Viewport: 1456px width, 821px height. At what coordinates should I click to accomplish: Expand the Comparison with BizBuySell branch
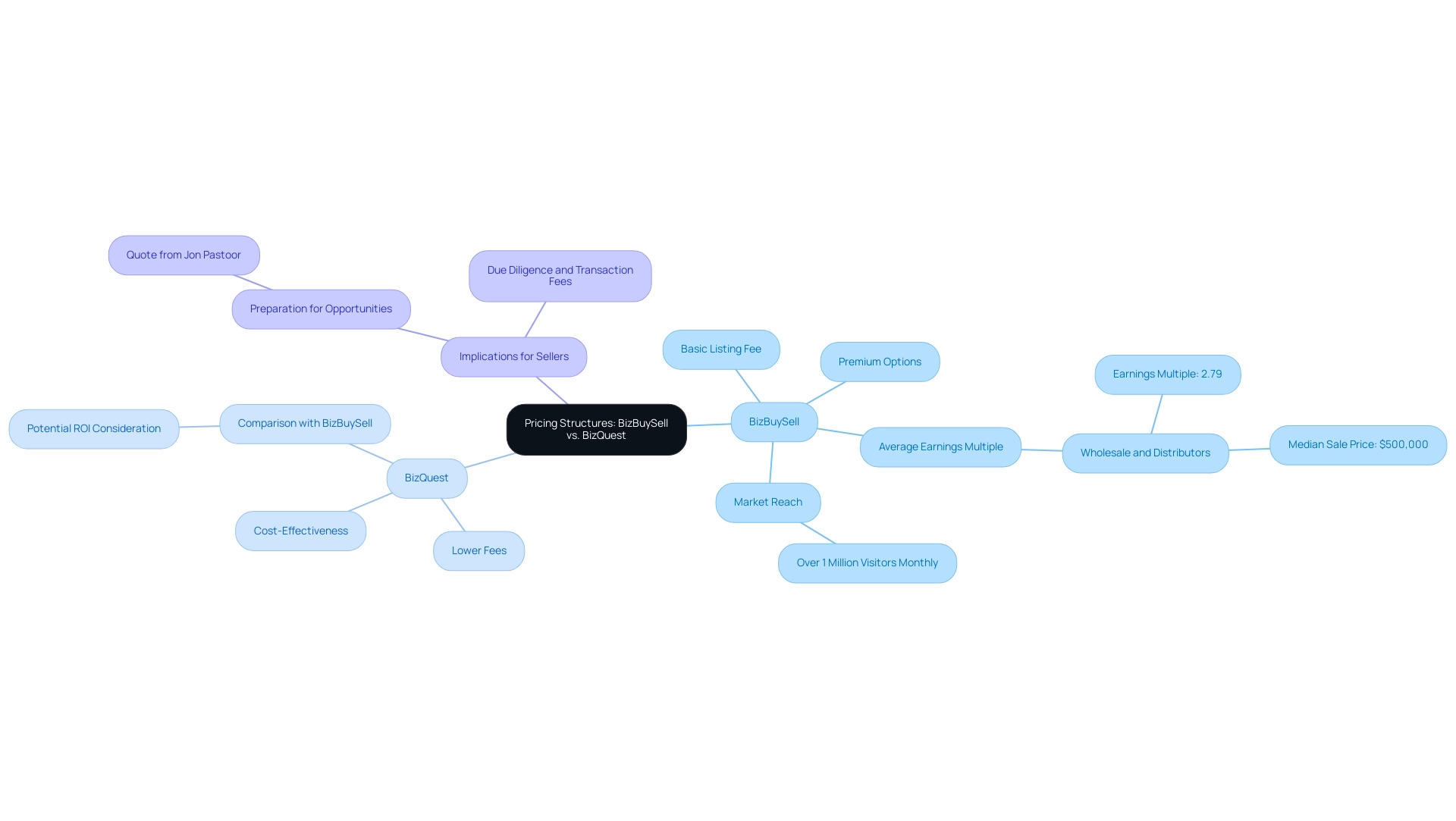(305, 423)
